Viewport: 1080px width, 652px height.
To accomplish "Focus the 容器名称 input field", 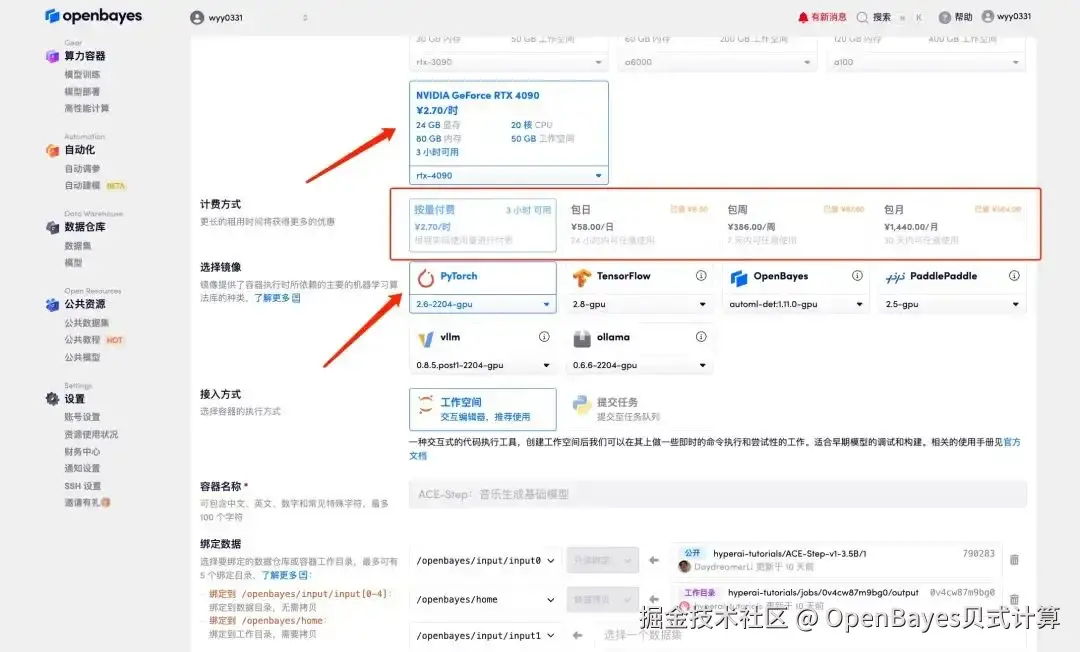I will click(718, 494).
